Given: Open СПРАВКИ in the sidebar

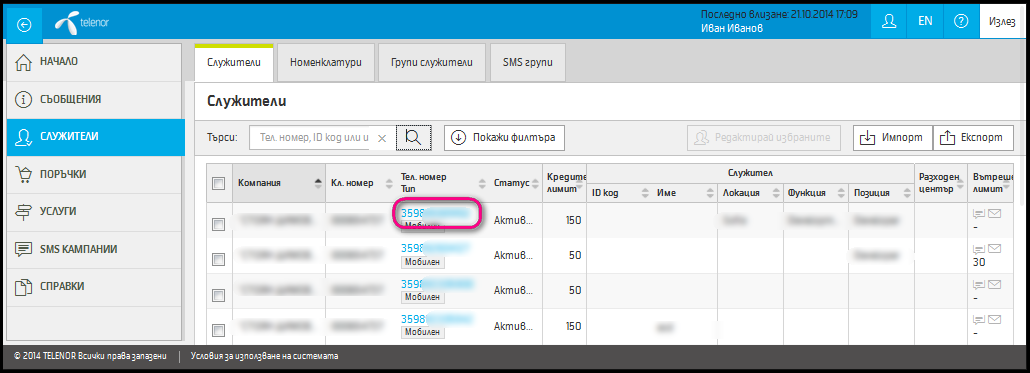Looking at the screenshot, I should tap(94, 287).
